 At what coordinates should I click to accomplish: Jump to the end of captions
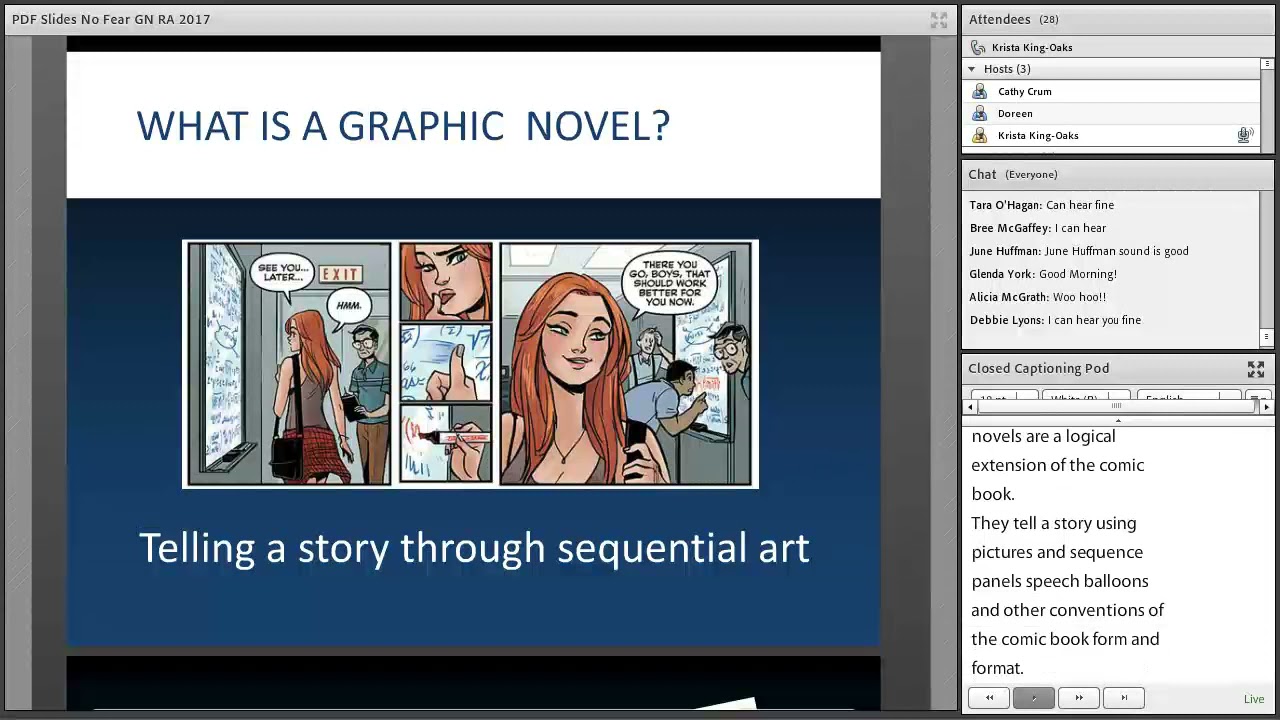tap(1123, 698)
